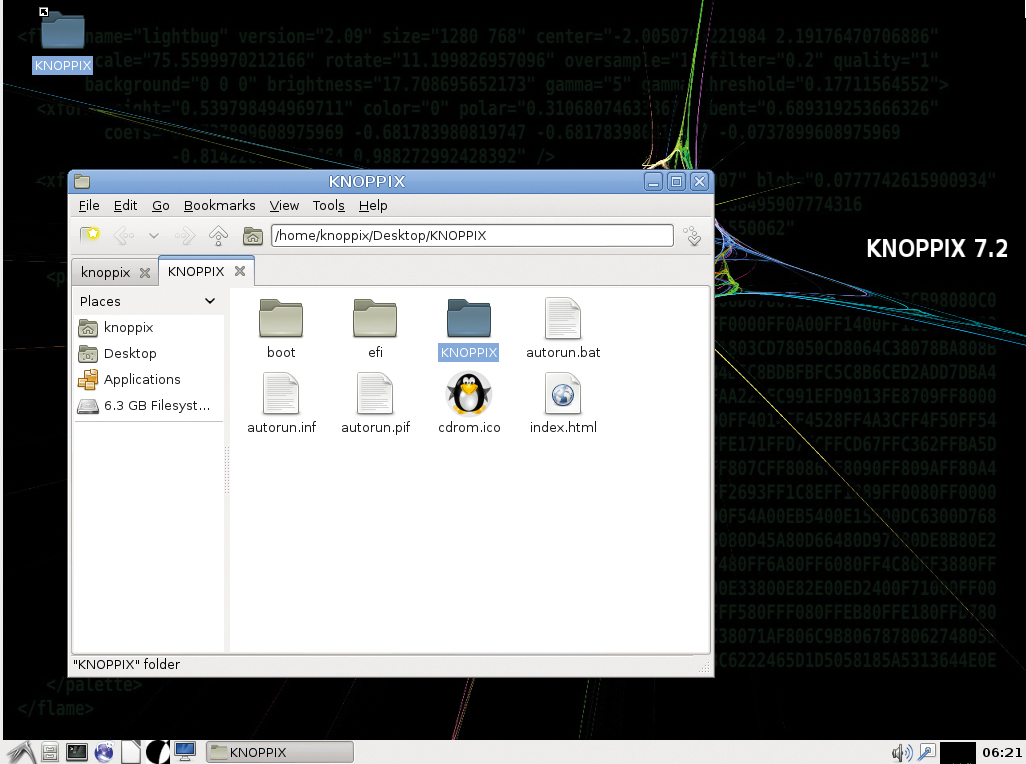This screenshot has width=1026, height=764.
Task: Click the black CPU monitor graph in tray
Action: [957, 753]
